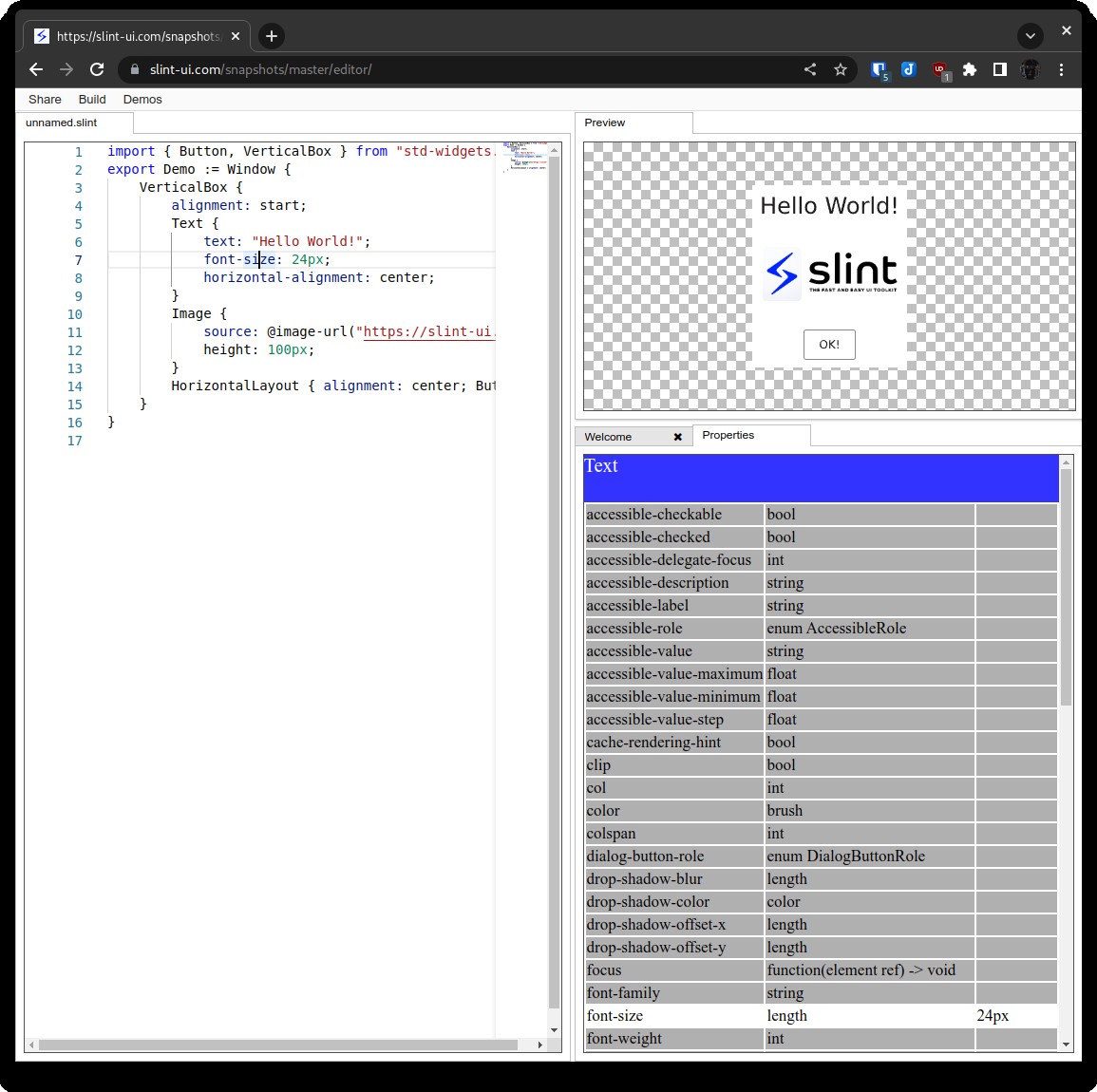
Task: Open the extensions puzzle-piece menu
Action: 970,69
